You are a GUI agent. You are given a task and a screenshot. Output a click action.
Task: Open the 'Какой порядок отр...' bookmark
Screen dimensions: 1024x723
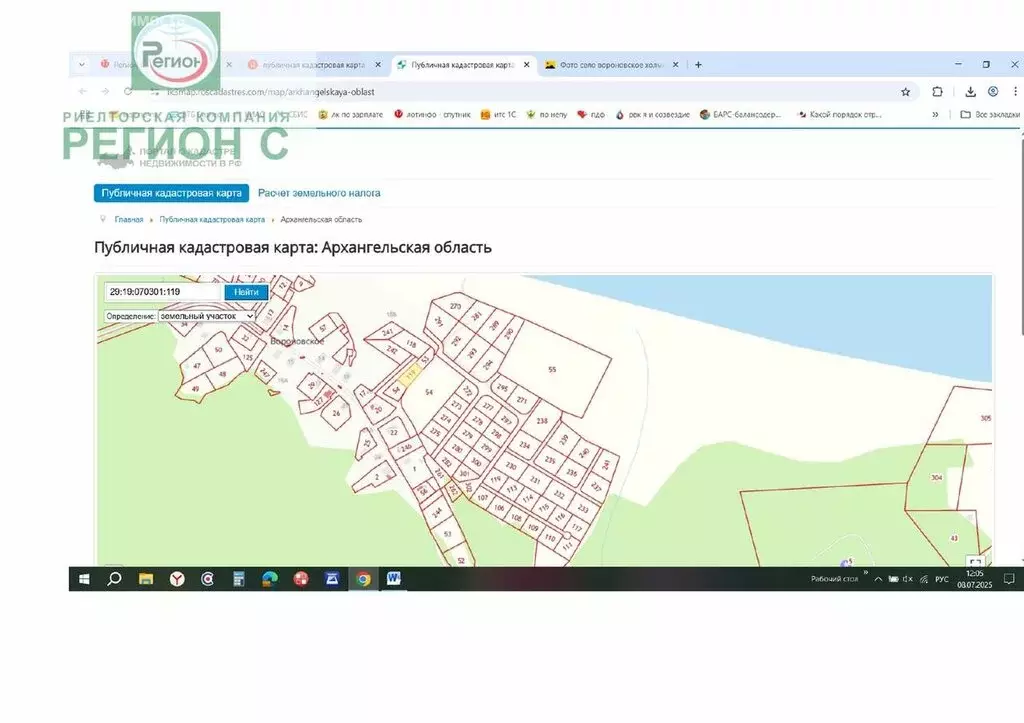[839, 114]
